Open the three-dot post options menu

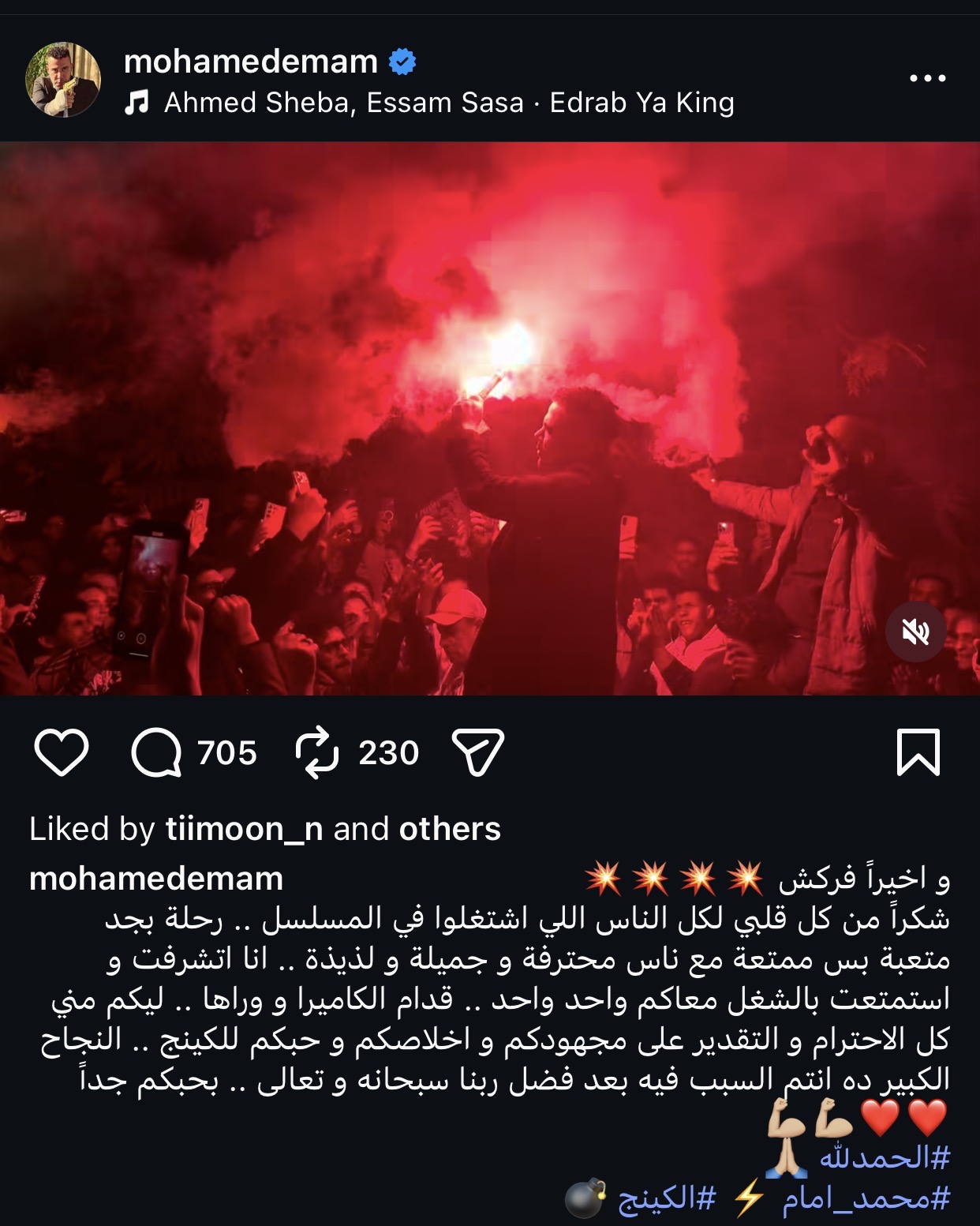click(x=927, y=78)
